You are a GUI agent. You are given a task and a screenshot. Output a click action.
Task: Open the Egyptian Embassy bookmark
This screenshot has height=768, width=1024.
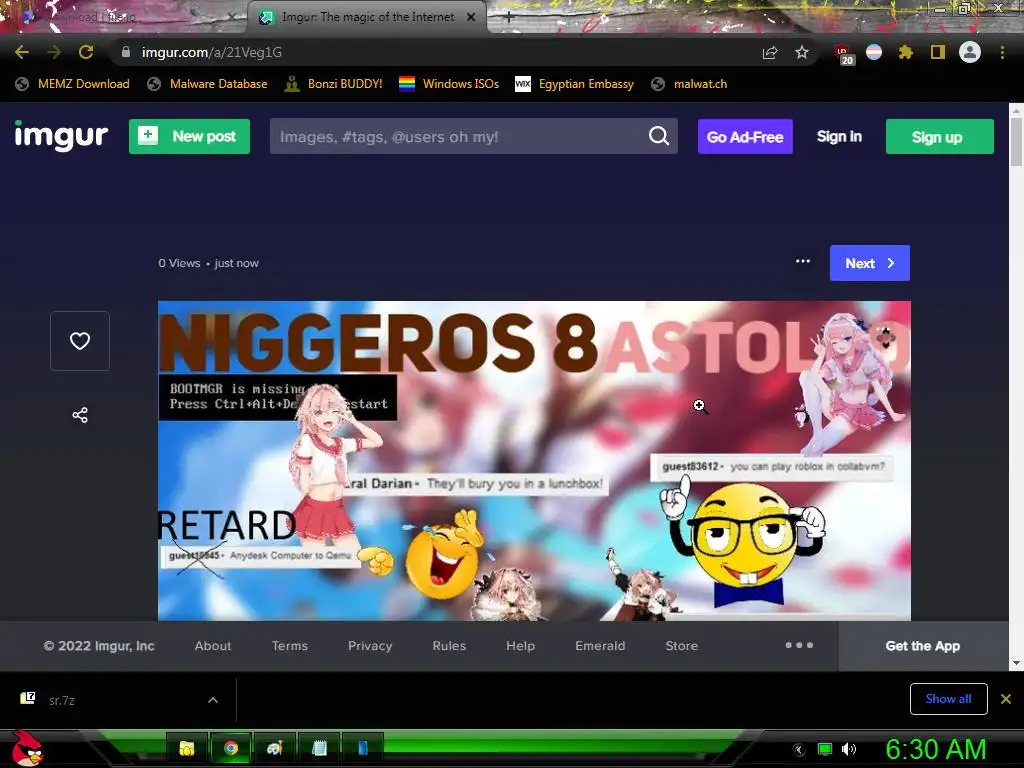574,84
